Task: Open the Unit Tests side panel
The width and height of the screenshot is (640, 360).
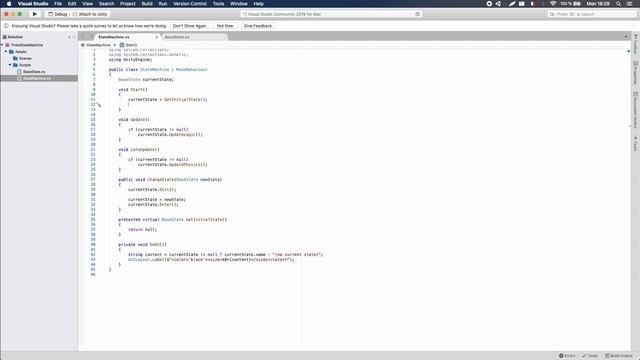Action: [636, 144]
